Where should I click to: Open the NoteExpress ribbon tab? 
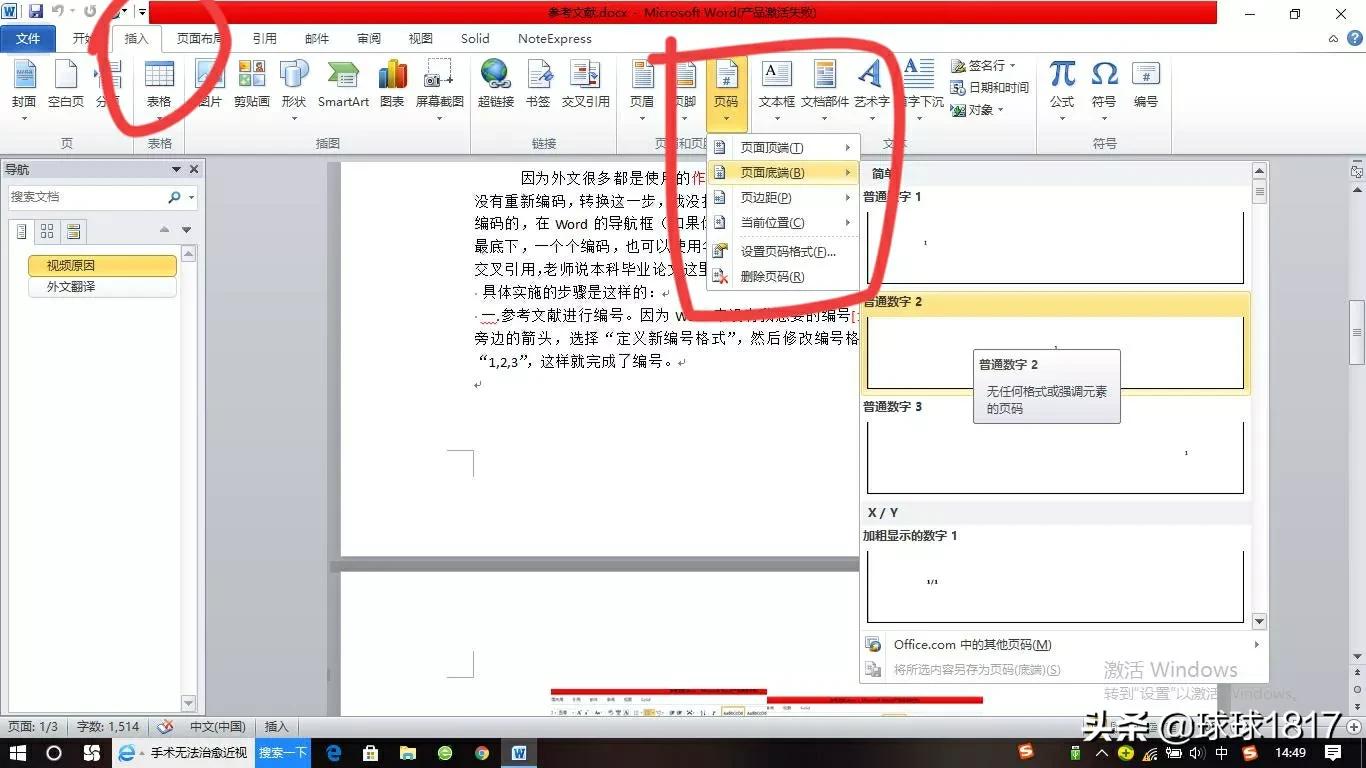click(553, 38)
